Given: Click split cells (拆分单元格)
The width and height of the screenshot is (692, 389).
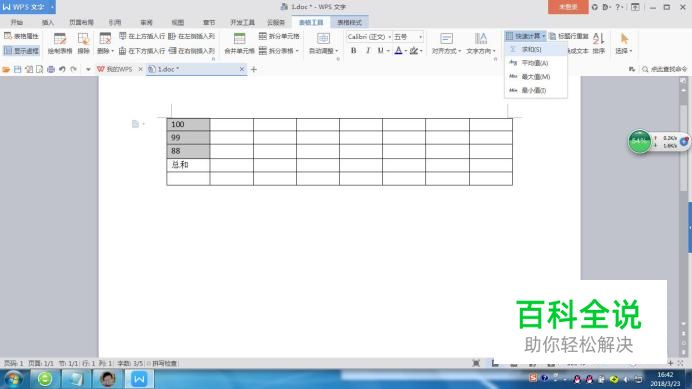Looking at the screenshot, I should 279,36.
